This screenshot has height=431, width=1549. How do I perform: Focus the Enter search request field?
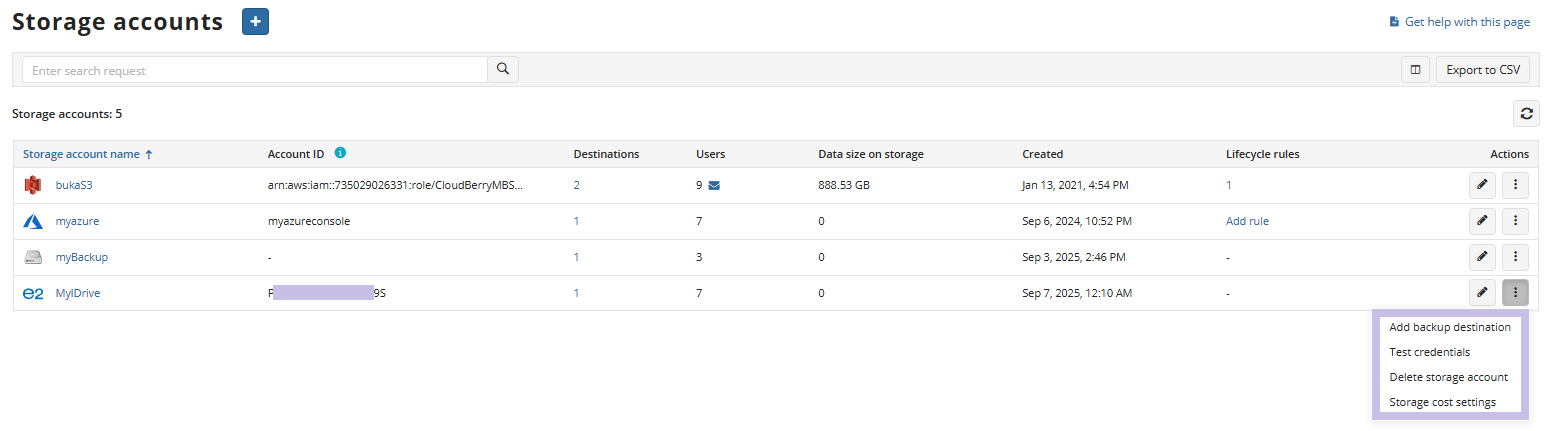[254, 70]
